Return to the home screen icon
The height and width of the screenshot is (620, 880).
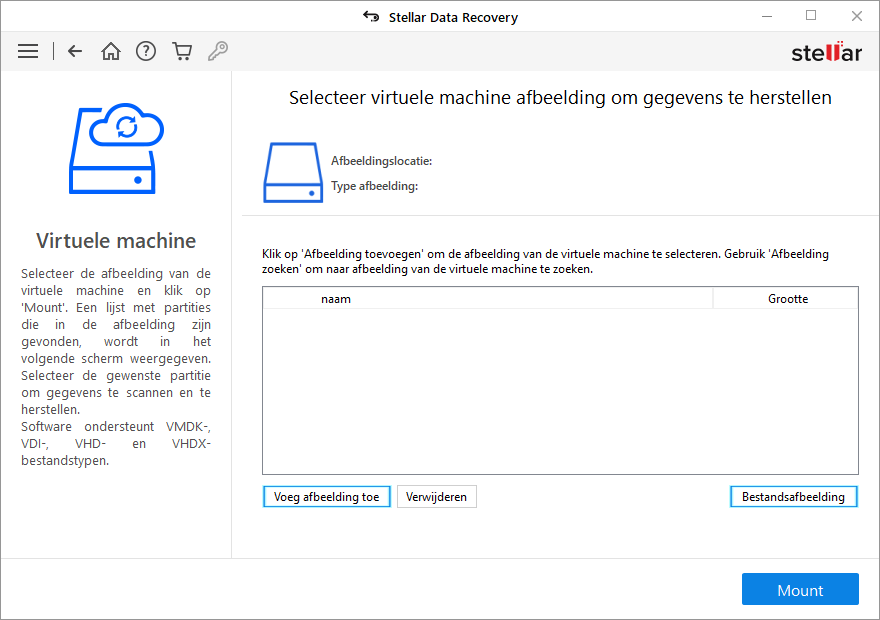pos(111,51)
